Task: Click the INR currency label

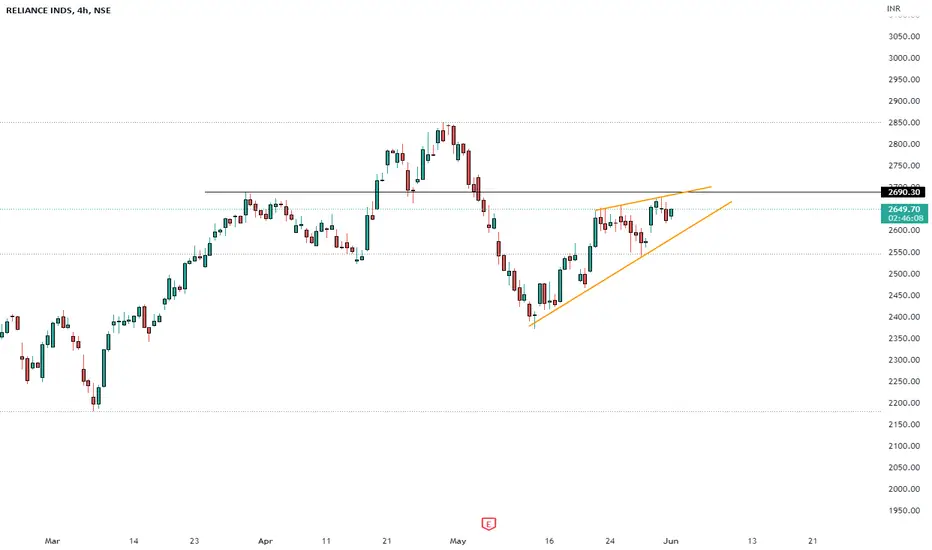Action: tap(893, 8)
